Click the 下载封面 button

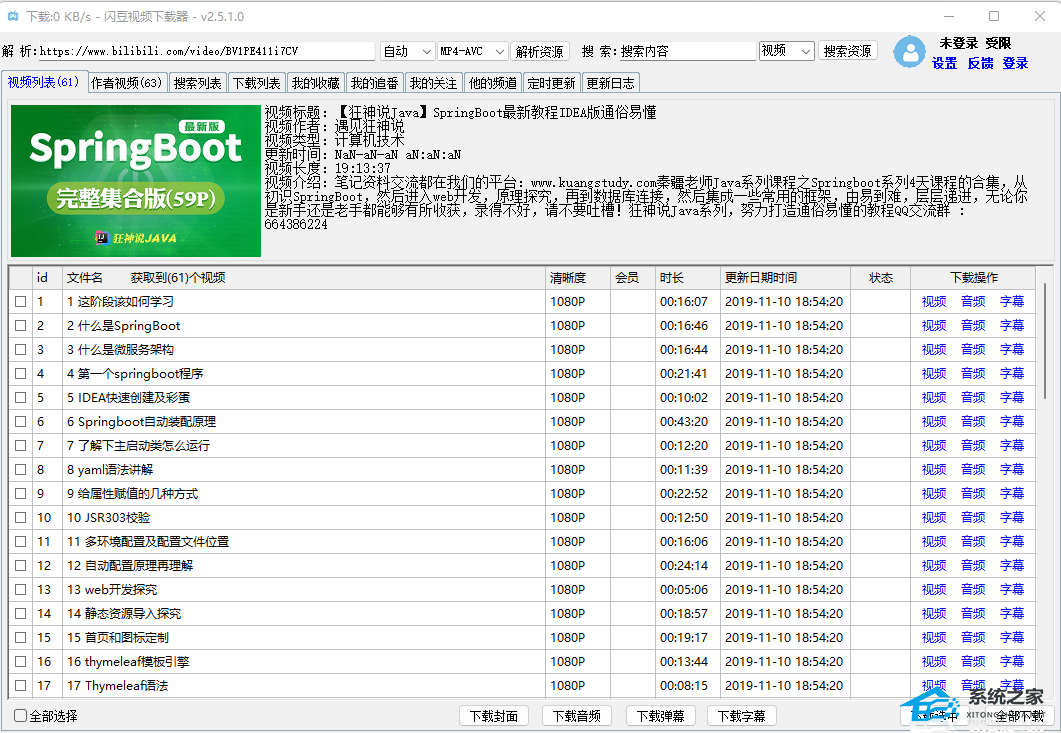coord(494,715)
